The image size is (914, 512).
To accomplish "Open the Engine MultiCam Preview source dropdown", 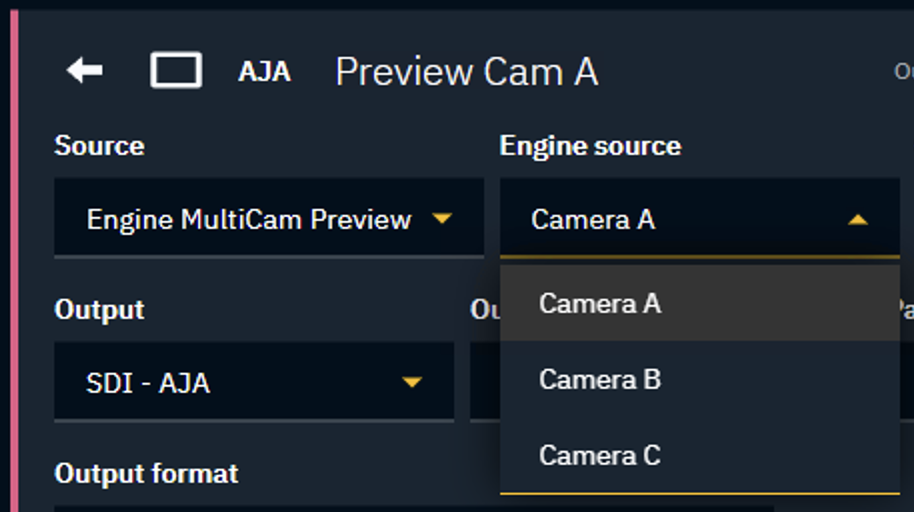I will (250, 219).
